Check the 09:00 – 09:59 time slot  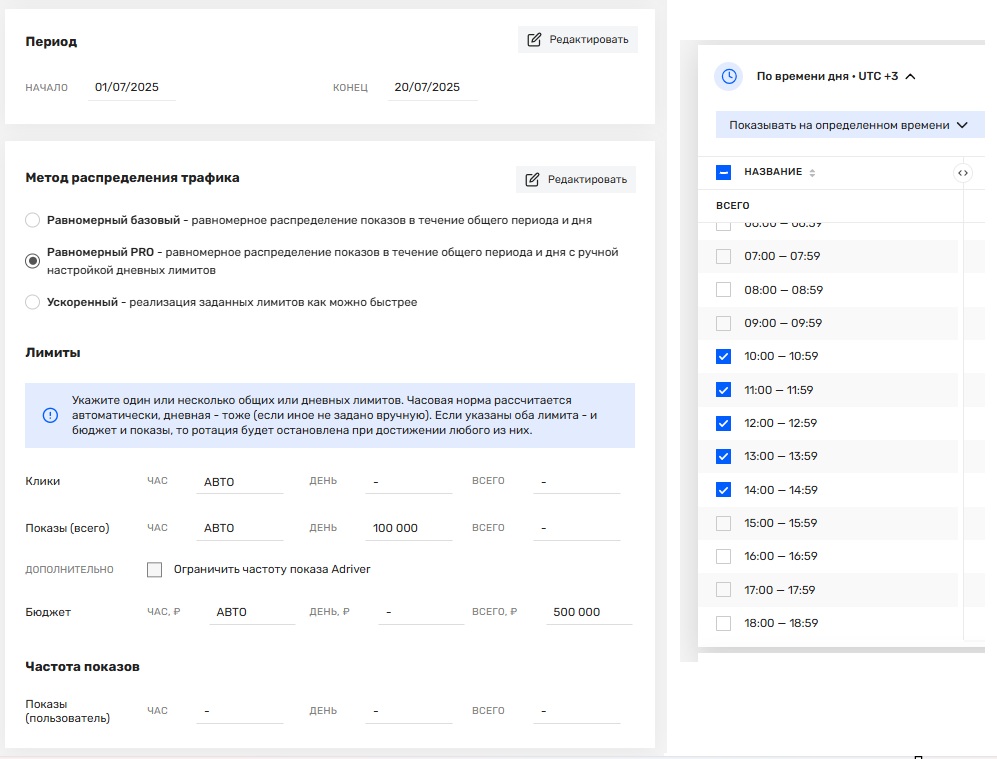tap(723, 323)
